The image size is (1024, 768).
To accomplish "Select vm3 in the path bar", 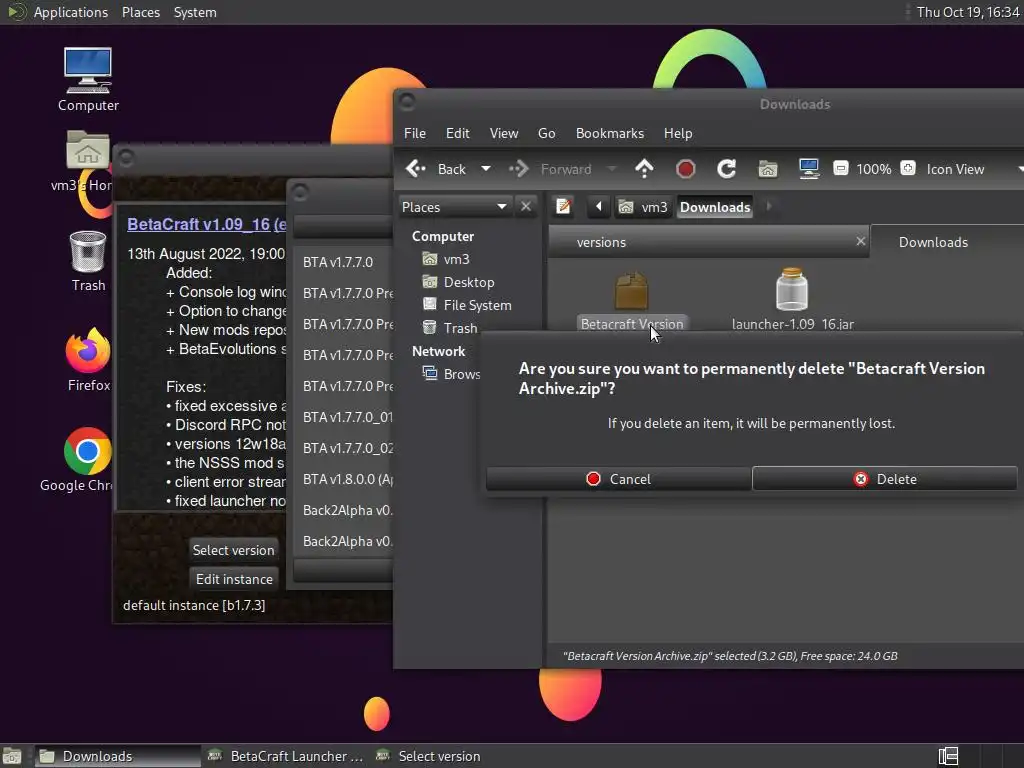I will point(643,207).
